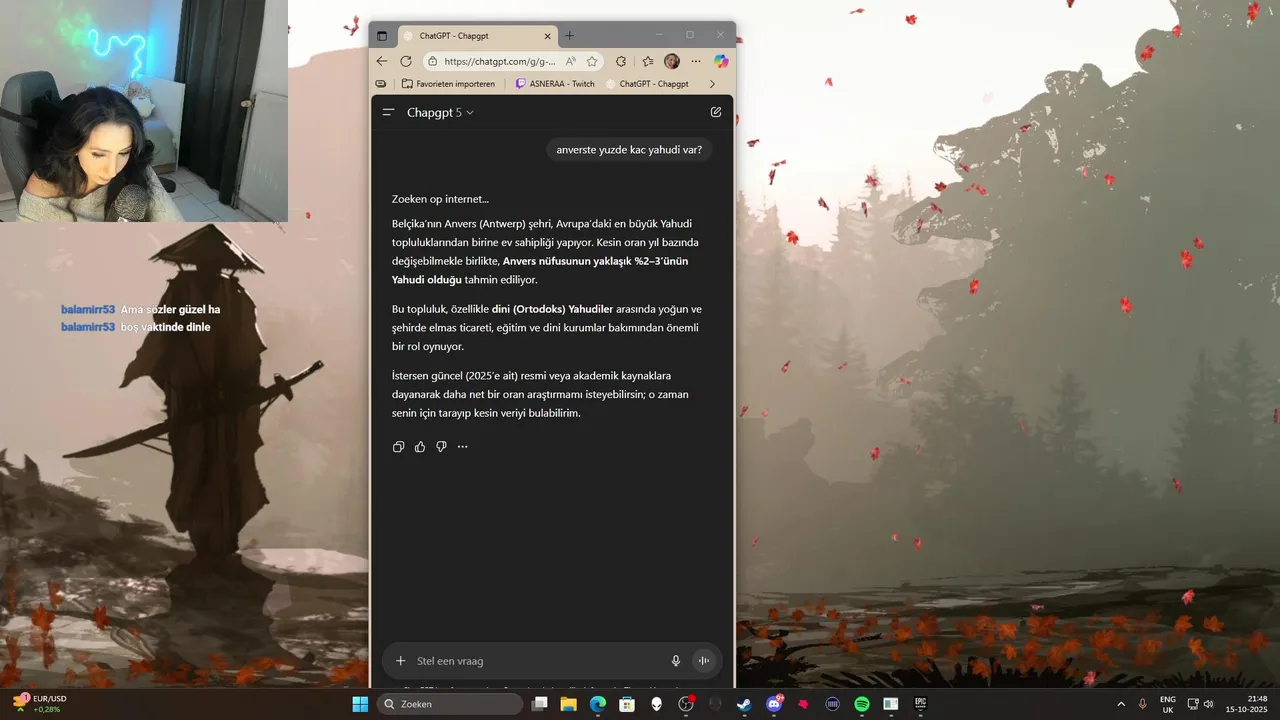This screenshot has width=1280, height=720.
Task: Switch the ENG UK input language
Action: [x=1168, y=704]
